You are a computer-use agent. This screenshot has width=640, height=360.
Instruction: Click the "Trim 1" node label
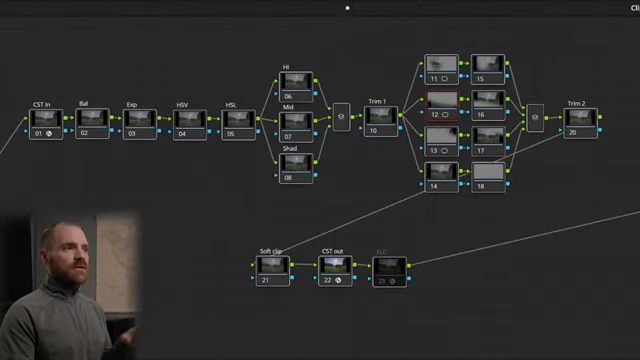click(x=377, y=101)
